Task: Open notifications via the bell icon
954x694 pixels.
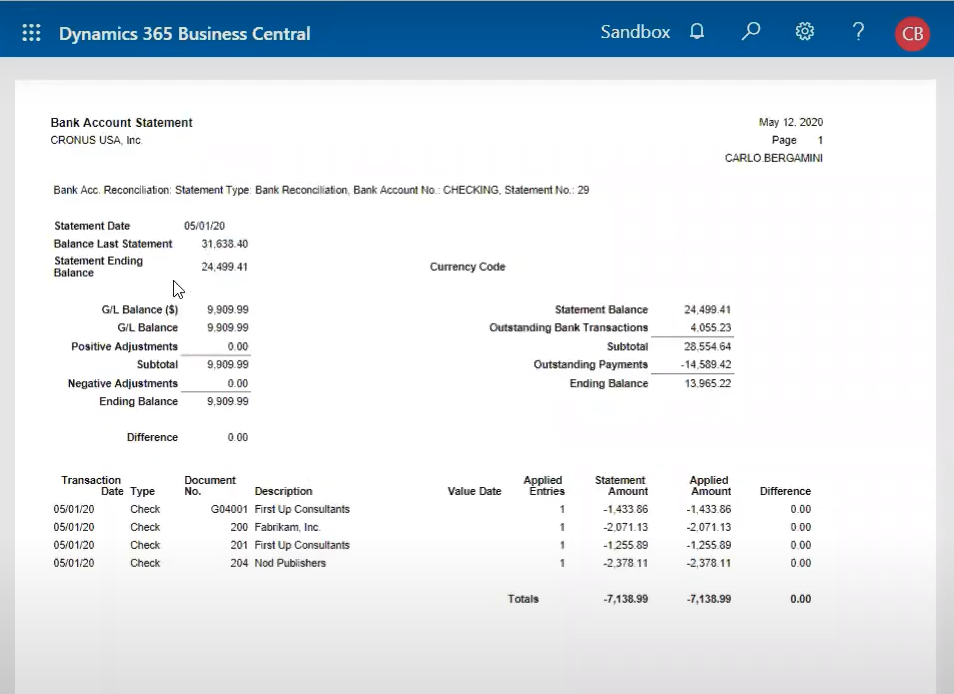Action: [x=697, y=31]
